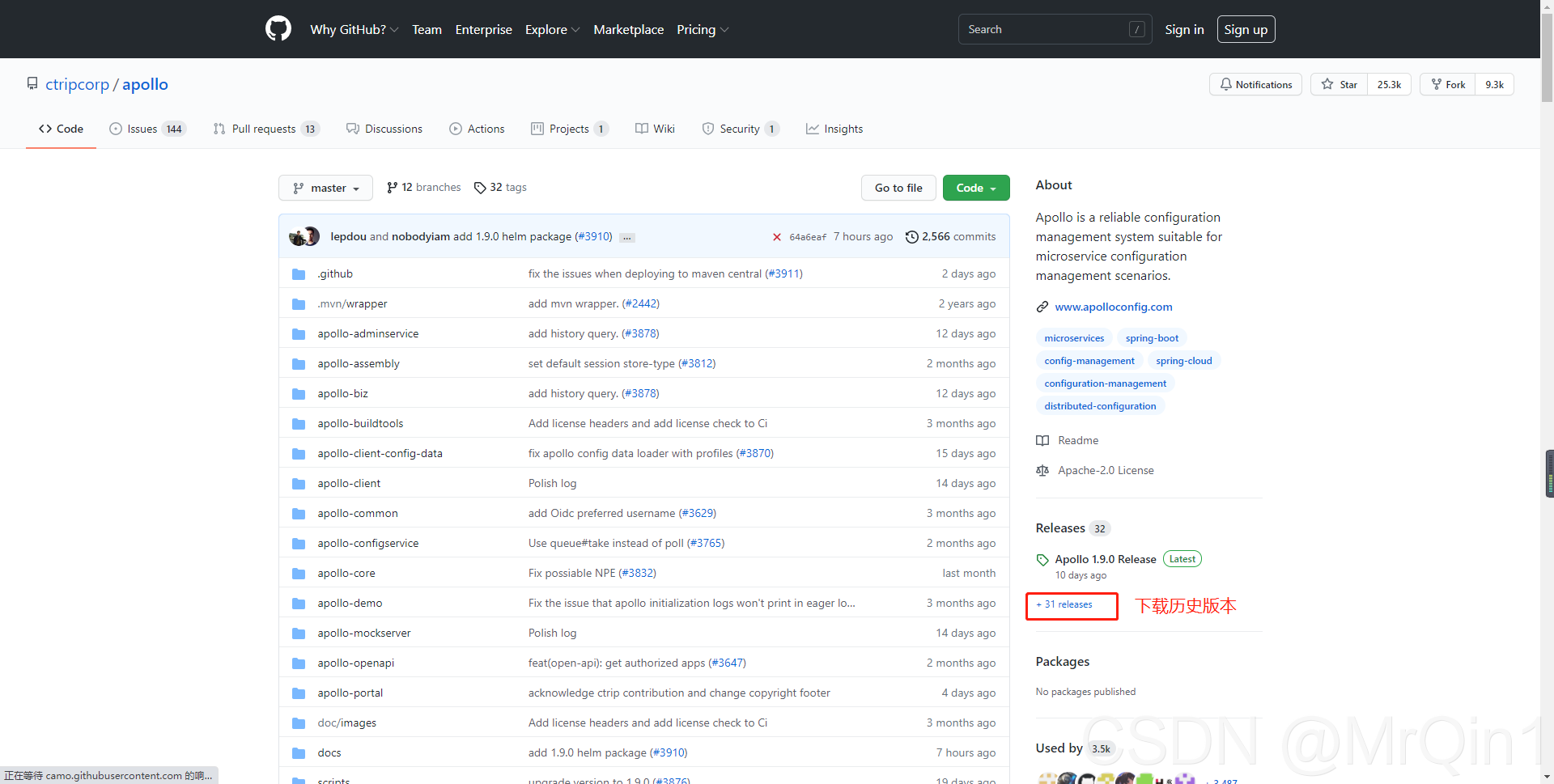1554x784 pixels.
Task: Select the Code tab
Action: point(61,129)
